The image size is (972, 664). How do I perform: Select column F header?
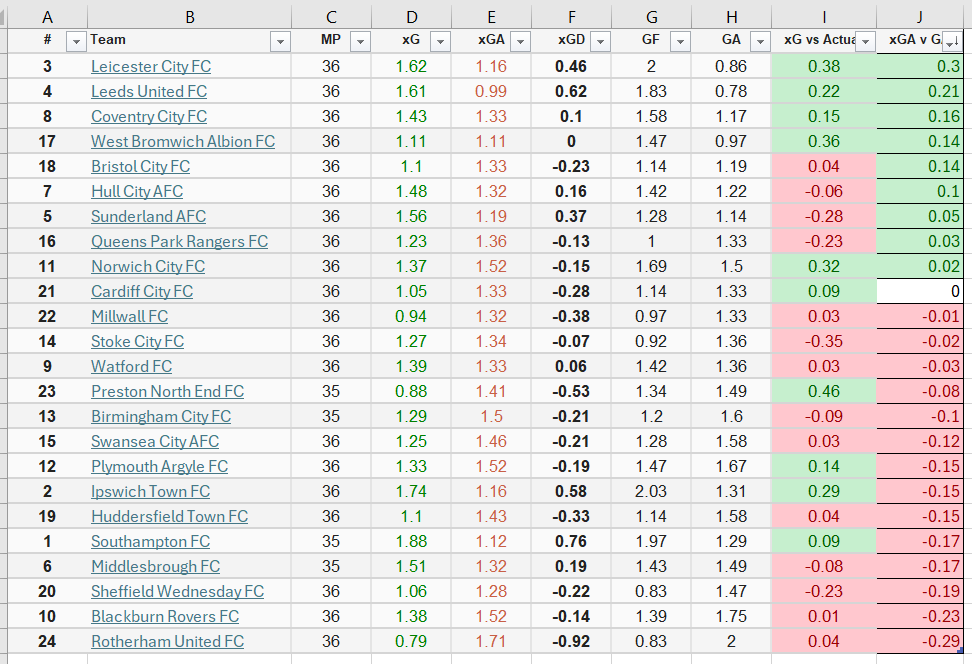pos(572,17)
